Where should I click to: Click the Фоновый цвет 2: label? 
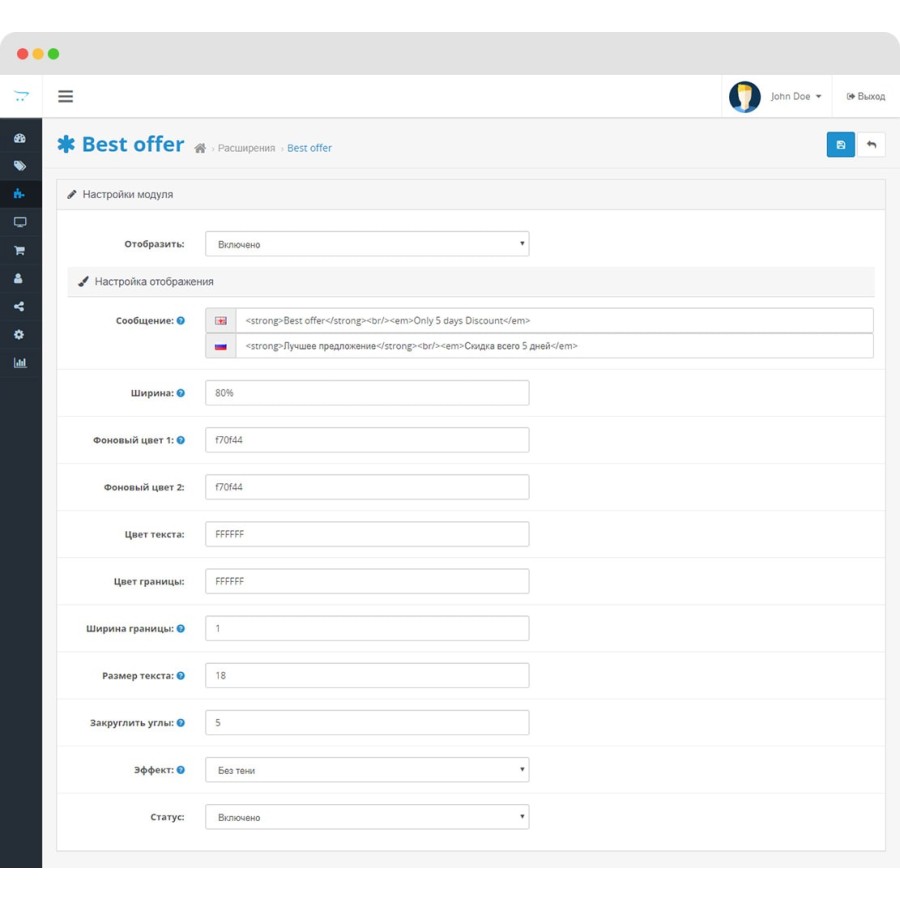coord(144,487)
